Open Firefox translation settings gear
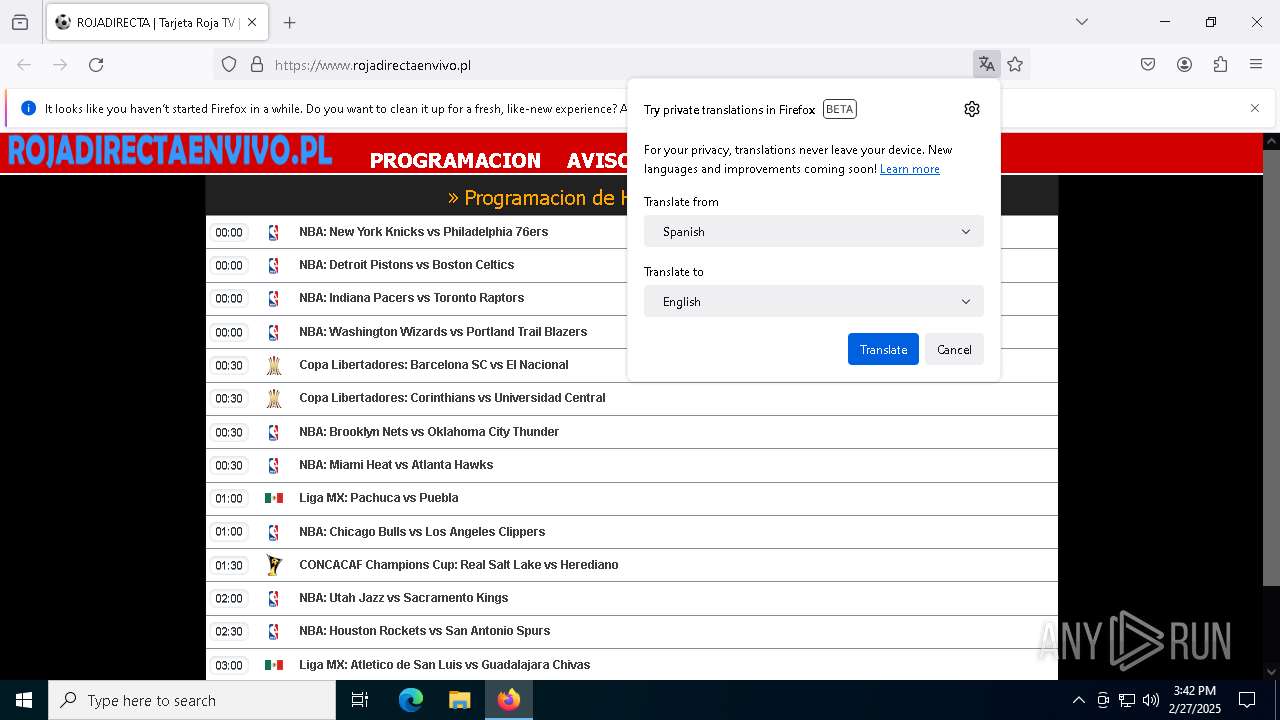Image resolution: width=1280 pixels, height=720 pixels. point(971,109)
